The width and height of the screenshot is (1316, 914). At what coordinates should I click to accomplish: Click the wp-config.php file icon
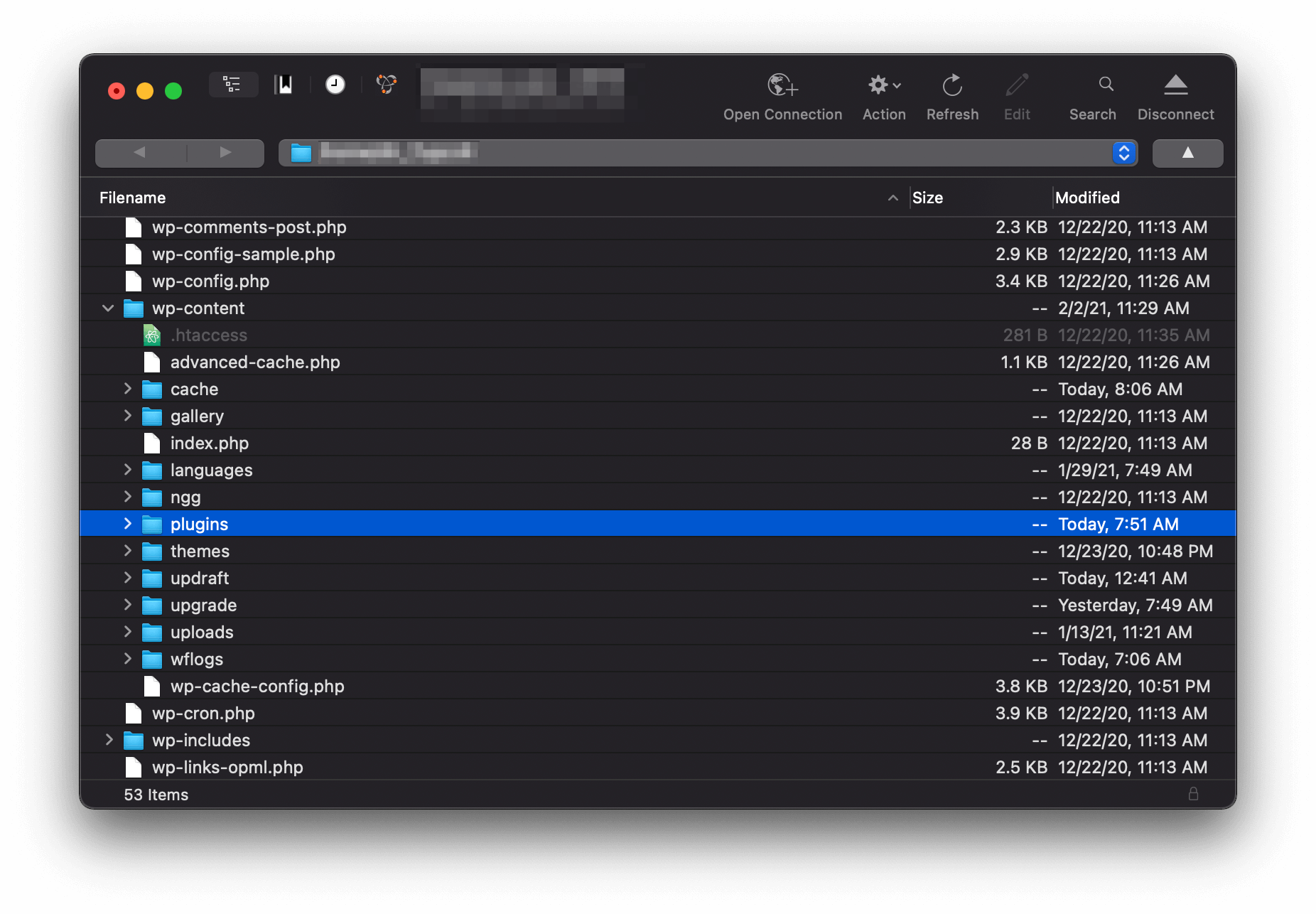point(134,281)
